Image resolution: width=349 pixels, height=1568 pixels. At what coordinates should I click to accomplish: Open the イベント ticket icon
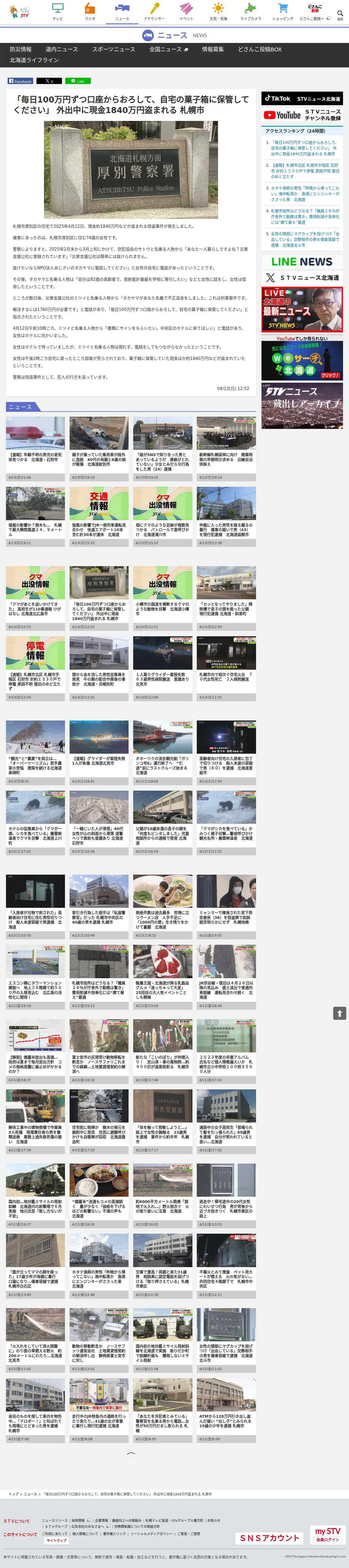[186, 12]
